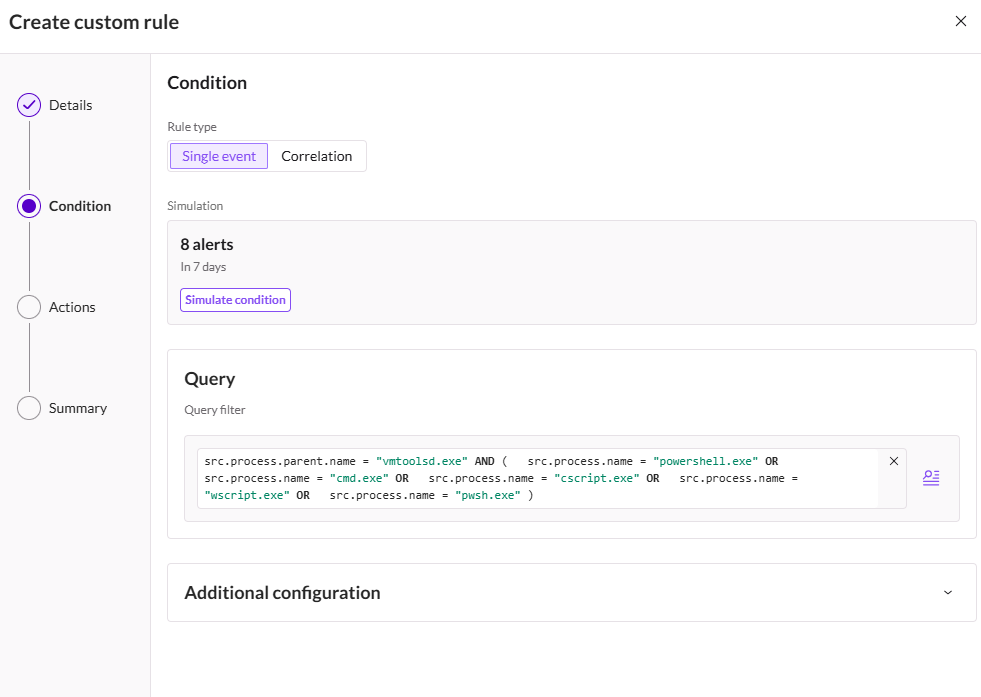Image resolution: width=981 pixels, height=697 pixels.
Task: Click "cscript.exe" in the query
Action: [x=597, y=478]
